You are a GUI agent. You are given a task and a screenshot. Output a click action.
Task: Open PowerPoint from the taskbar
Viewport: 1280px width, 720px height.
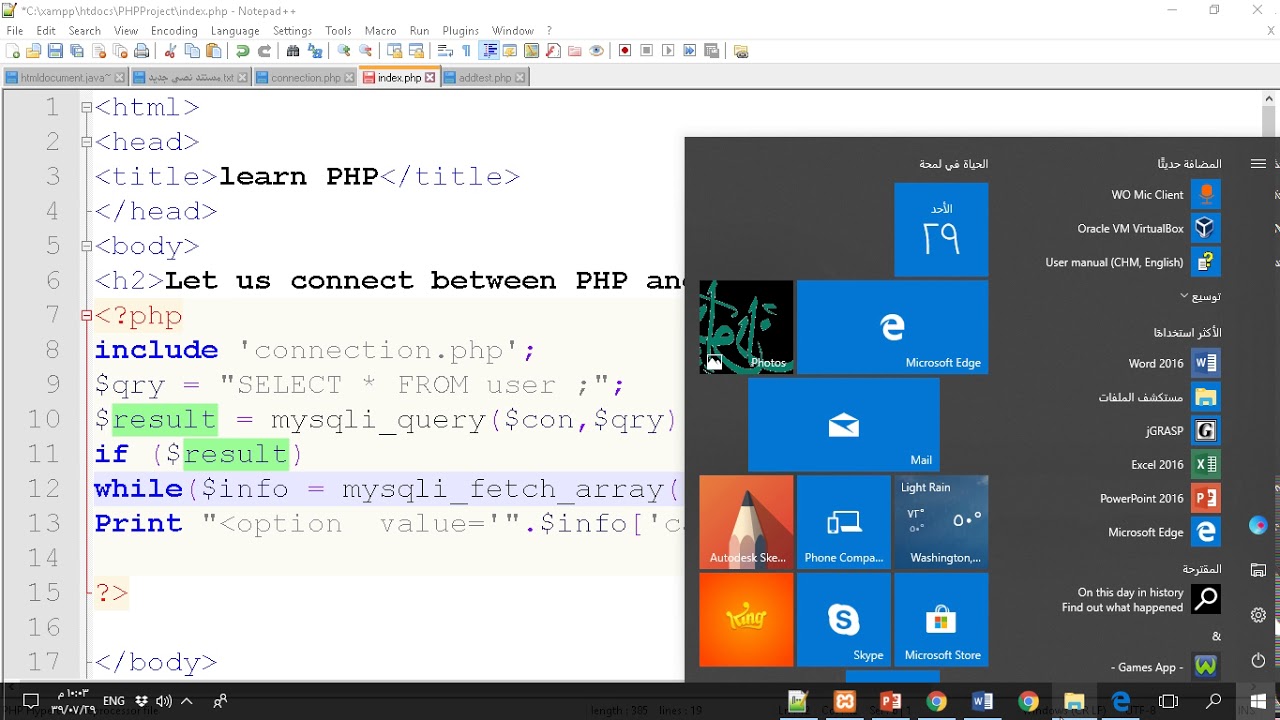(x=890, y=702)
